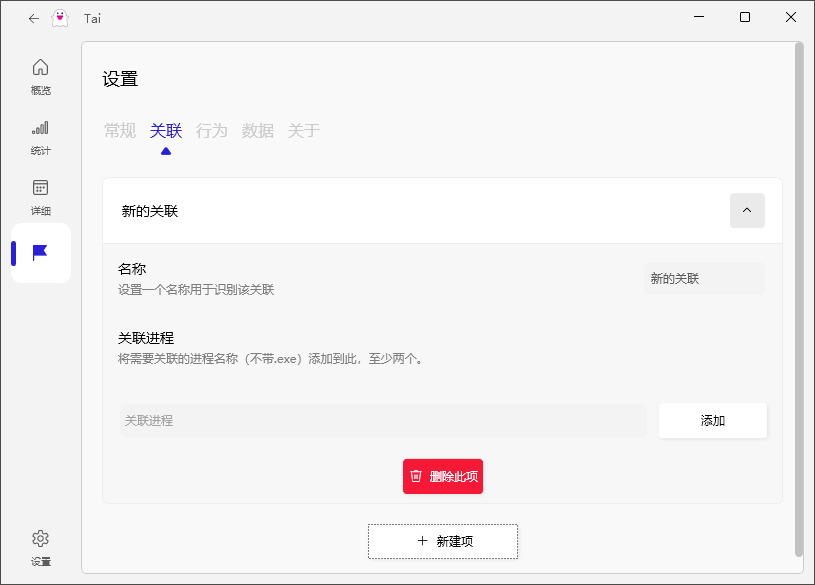Click the 名称 label
Viewport: 815px width, 585px height.
(132, 269)
